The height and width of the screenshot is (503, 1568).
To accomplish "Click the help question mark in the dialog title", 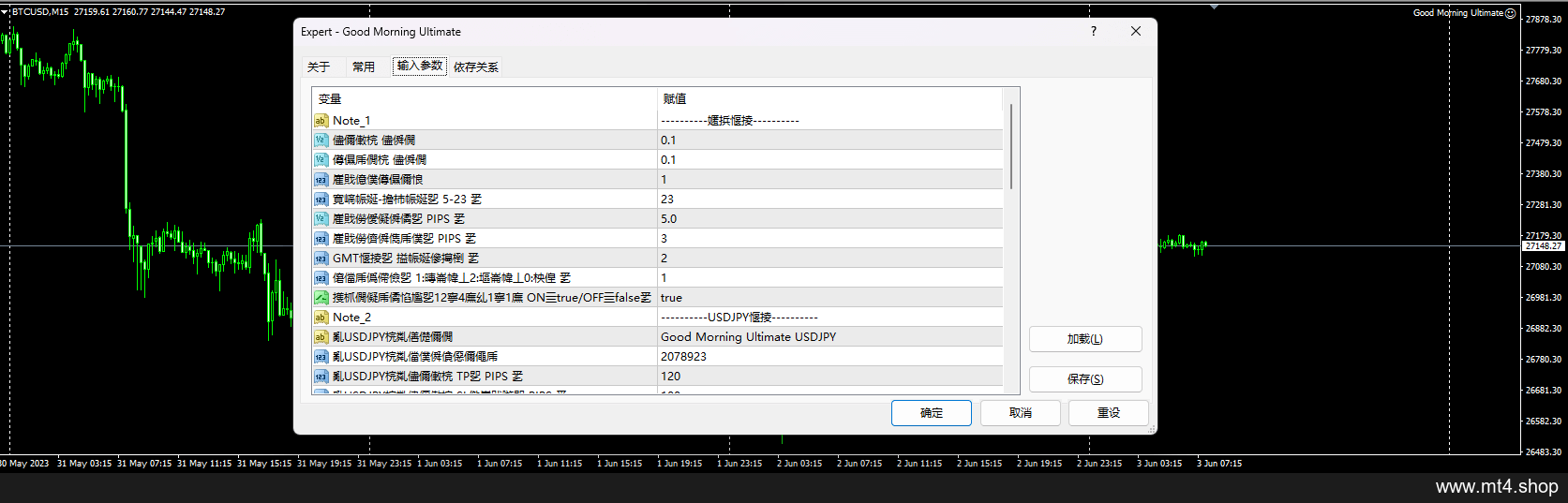I will [1093, 31].
